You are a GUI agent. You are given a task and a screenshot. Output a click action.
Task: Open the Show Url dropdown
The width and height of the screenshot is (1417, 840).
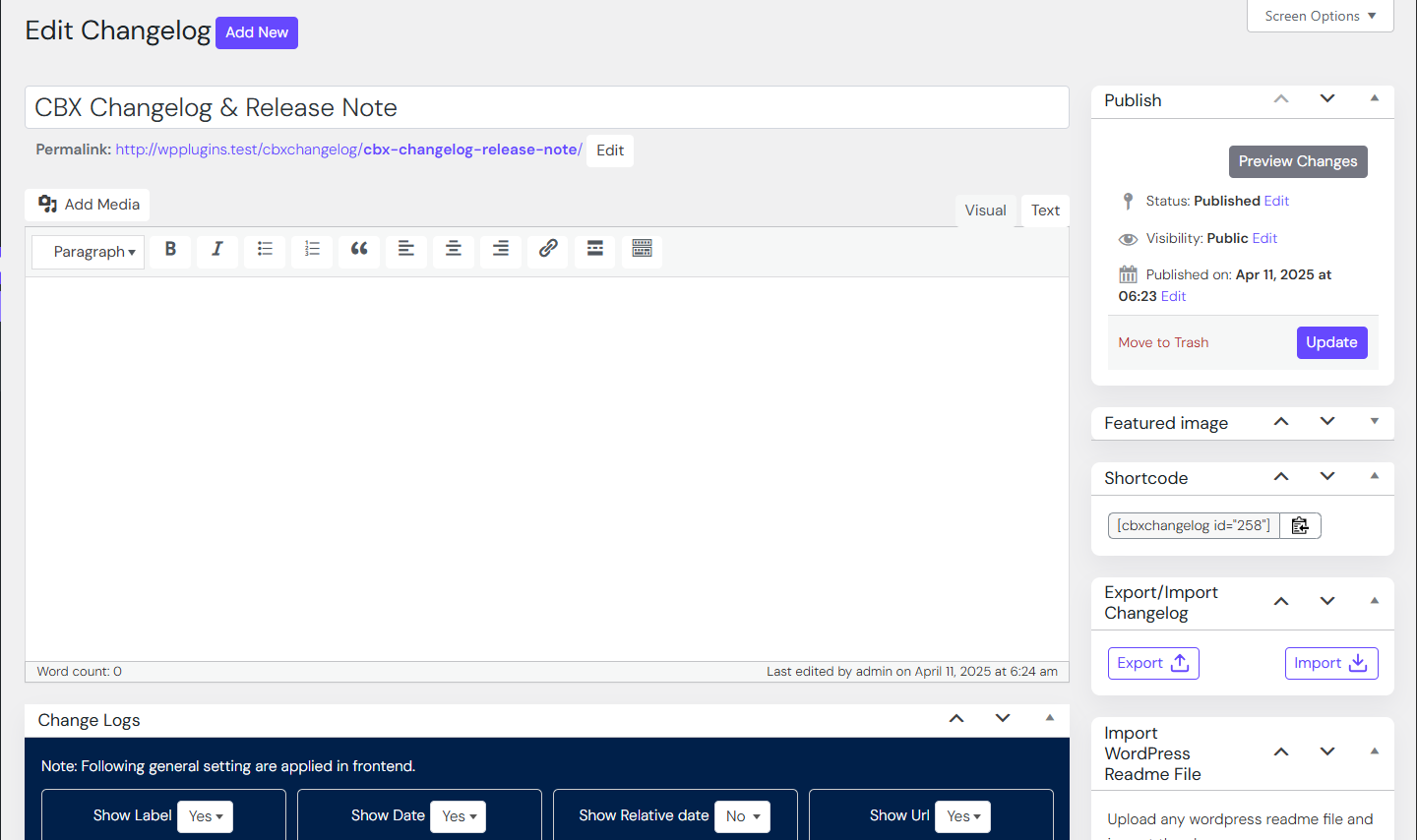click(962, 816)
